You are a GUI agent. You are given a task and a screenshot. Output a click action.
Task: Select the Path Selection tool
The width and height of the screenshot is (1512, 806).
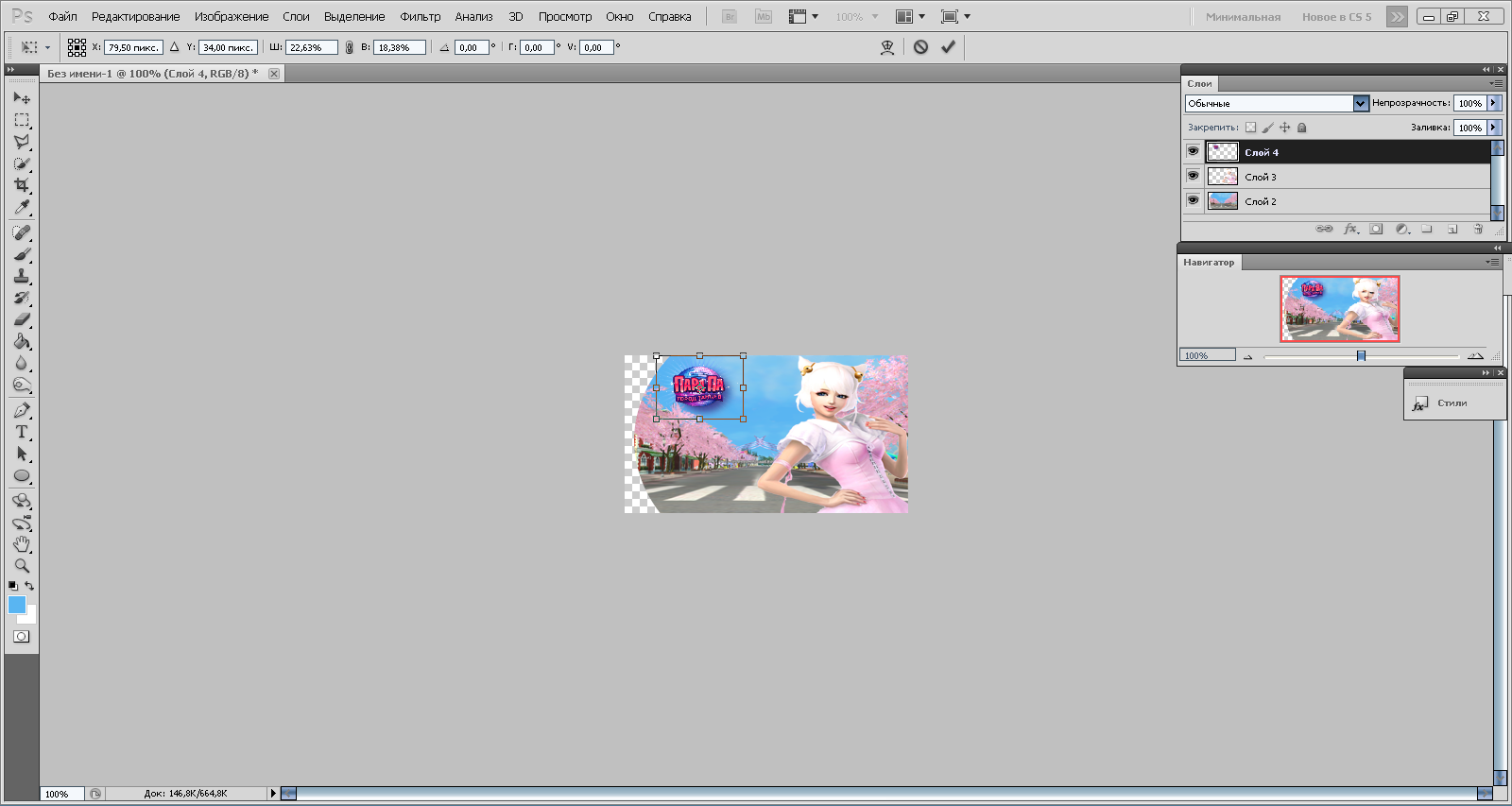pos(22,454)
